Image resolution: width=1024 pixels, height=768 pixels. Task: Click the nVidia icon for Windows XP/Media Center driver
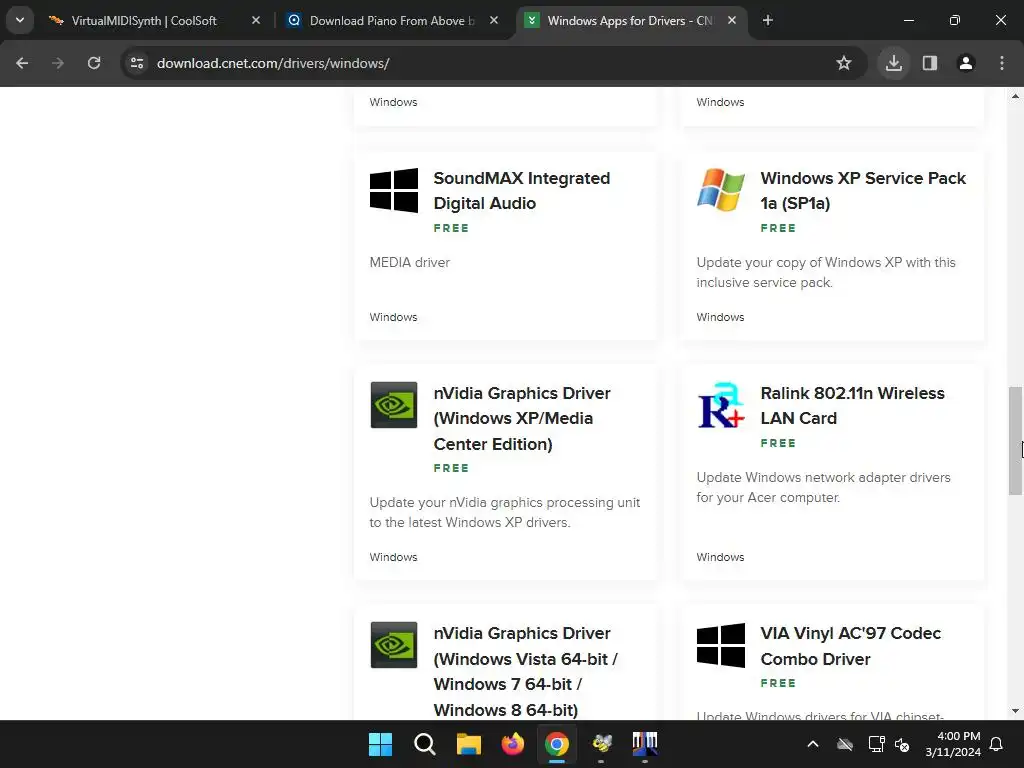coord(394,405)
